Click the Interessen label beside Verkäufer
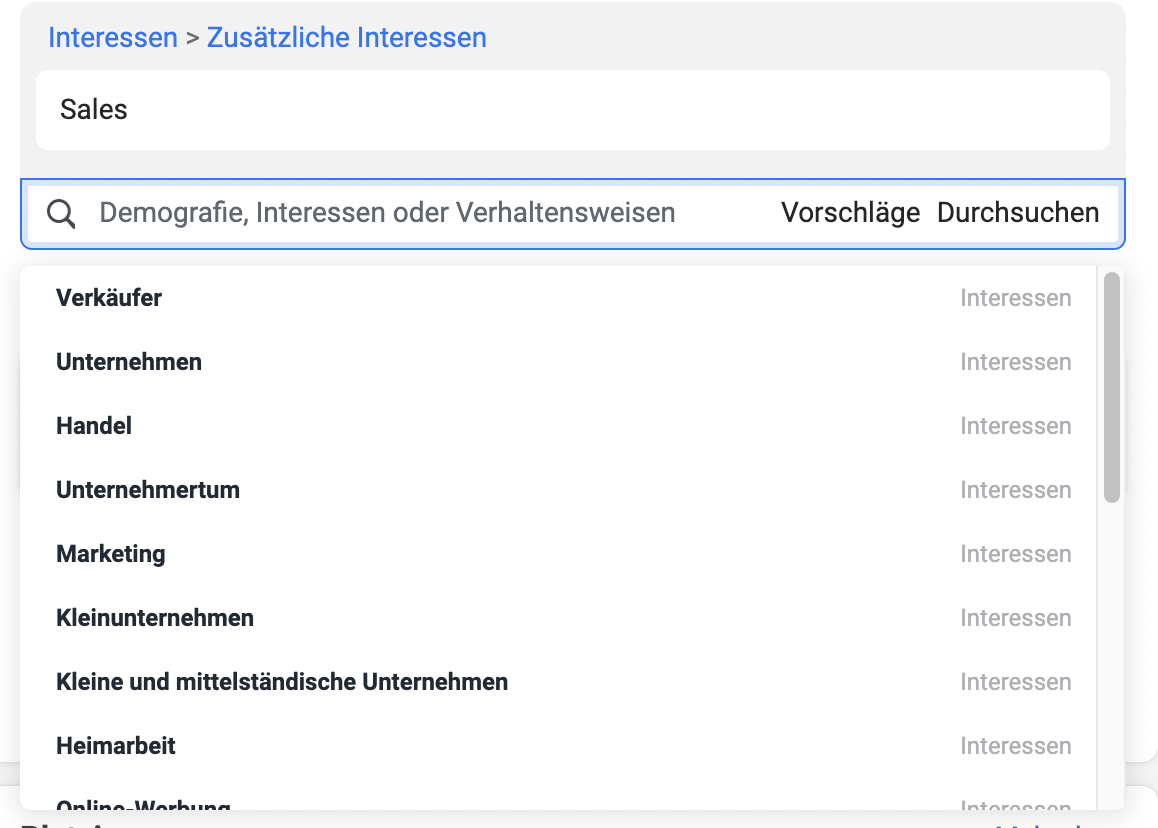 (1015, 298)
